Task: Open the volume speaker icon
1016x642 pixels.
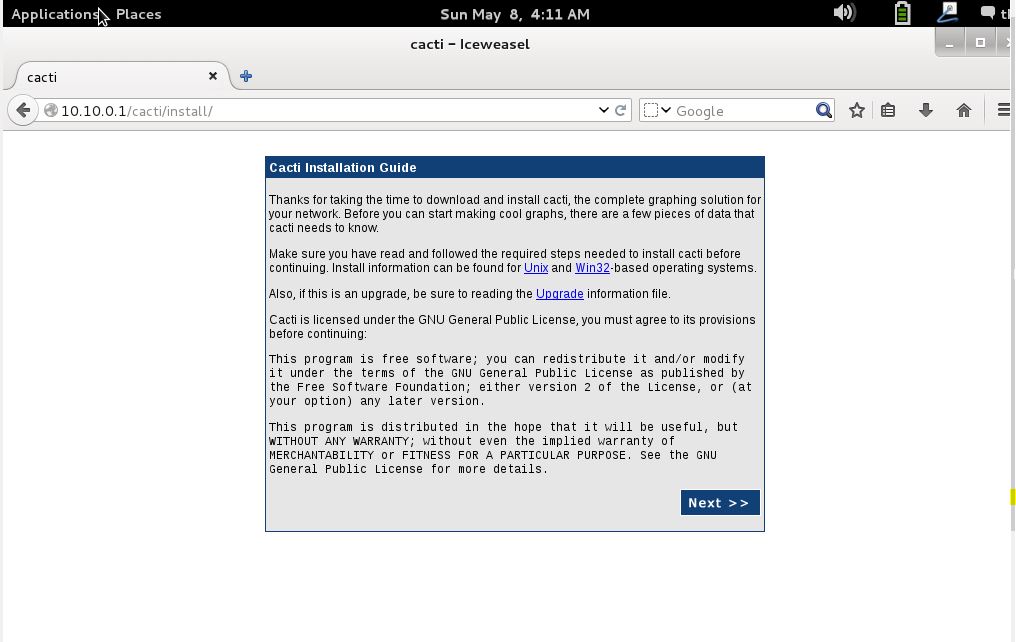Action: (844, 12)
